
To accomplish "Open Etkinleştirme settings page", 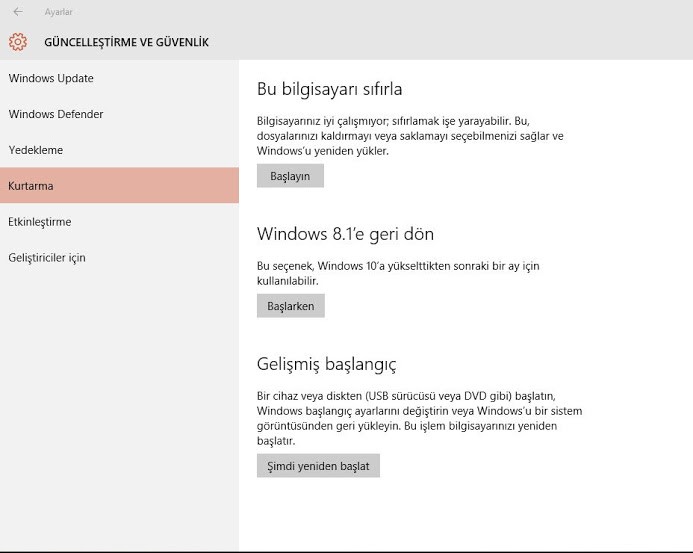I will 119,221.
